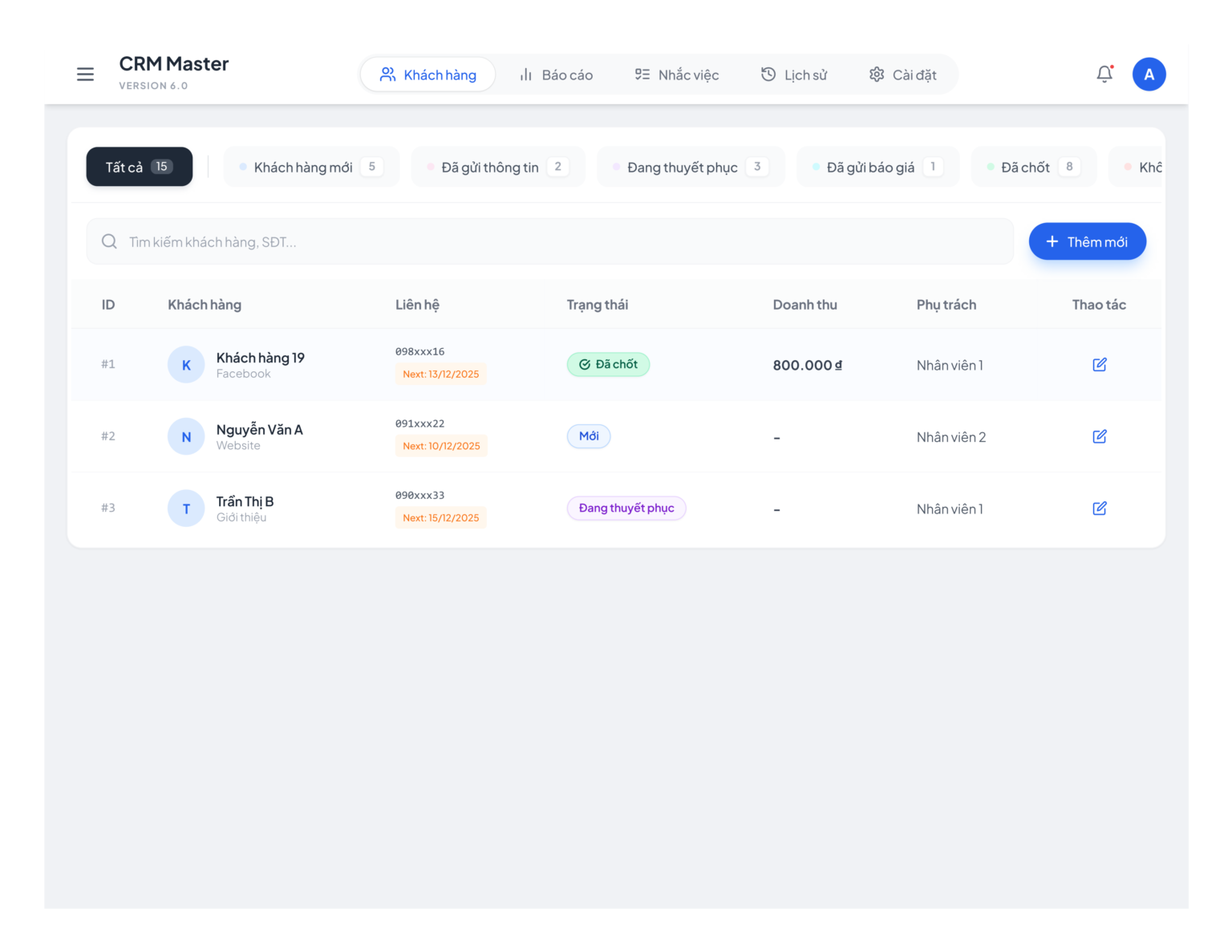Click the CRM Master title
The width and height of the screenshot is (1232, 952).
click(x=174, y=64)
